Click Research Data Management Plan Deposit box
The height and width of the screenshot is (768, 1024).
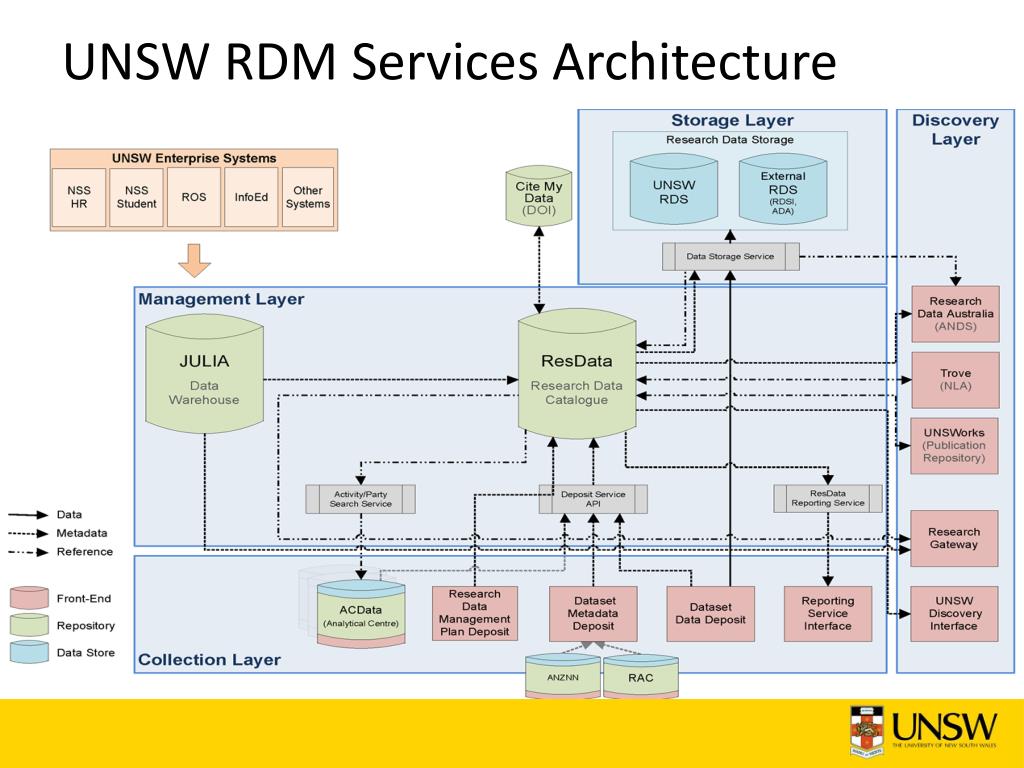(475, 613)
